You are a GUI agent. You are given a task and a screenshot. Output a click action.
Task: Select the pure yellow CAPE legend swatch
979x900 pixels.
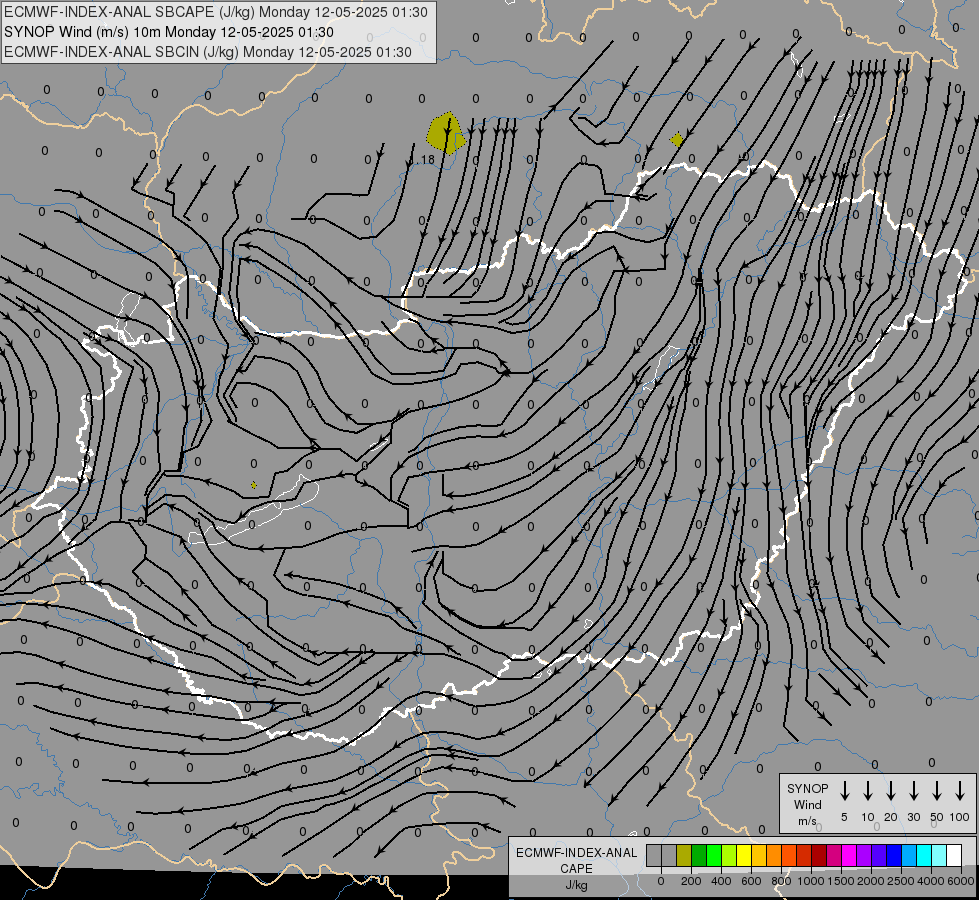pyautogui.click(x=744, y=855)
